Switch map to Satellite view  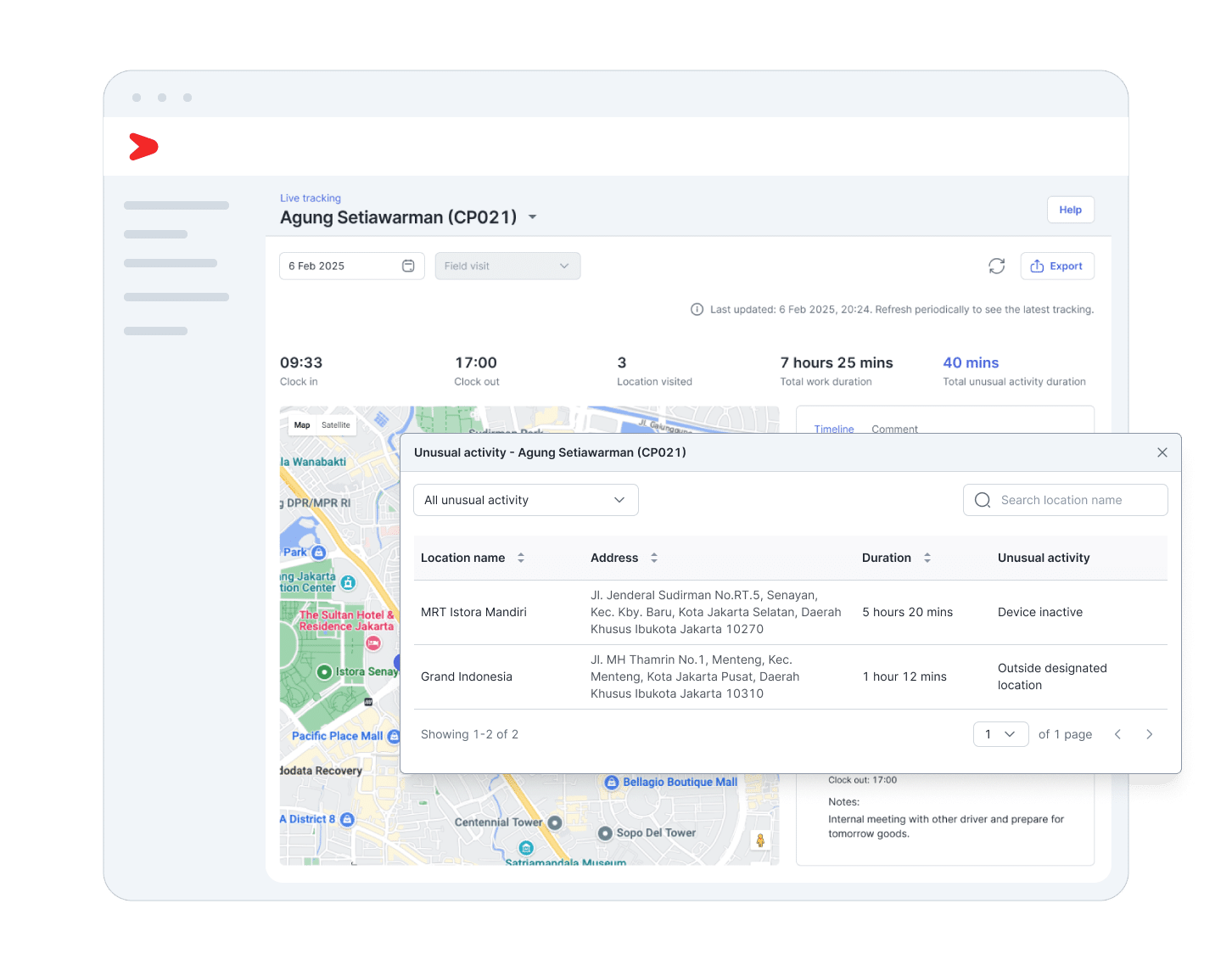pos(336,425)
